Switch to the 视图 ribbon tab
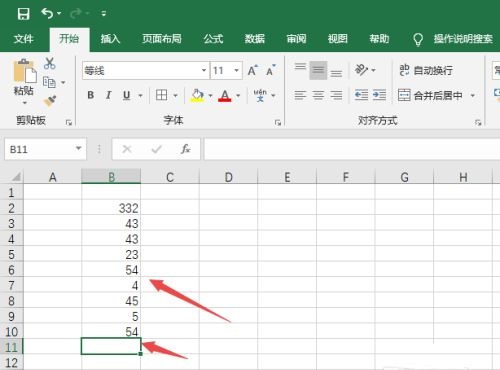 (338, 39)
